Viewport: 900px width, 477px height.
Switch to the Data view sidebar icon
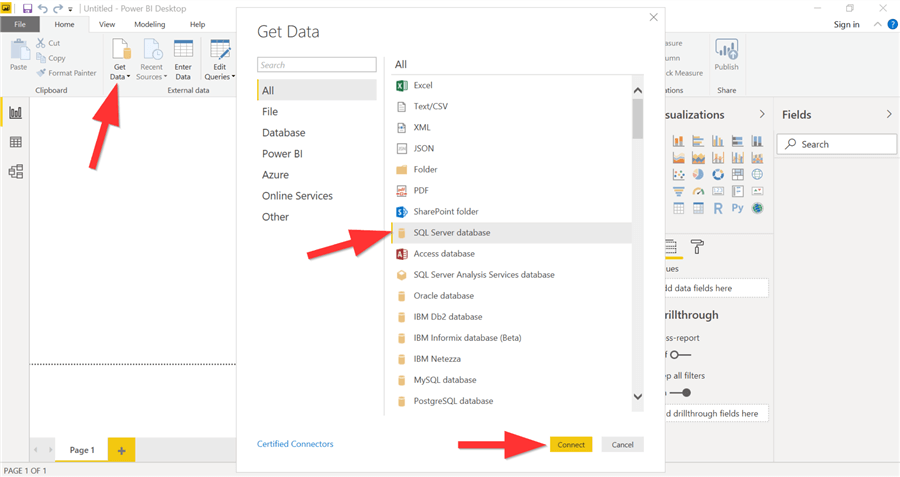click(15, 142)
